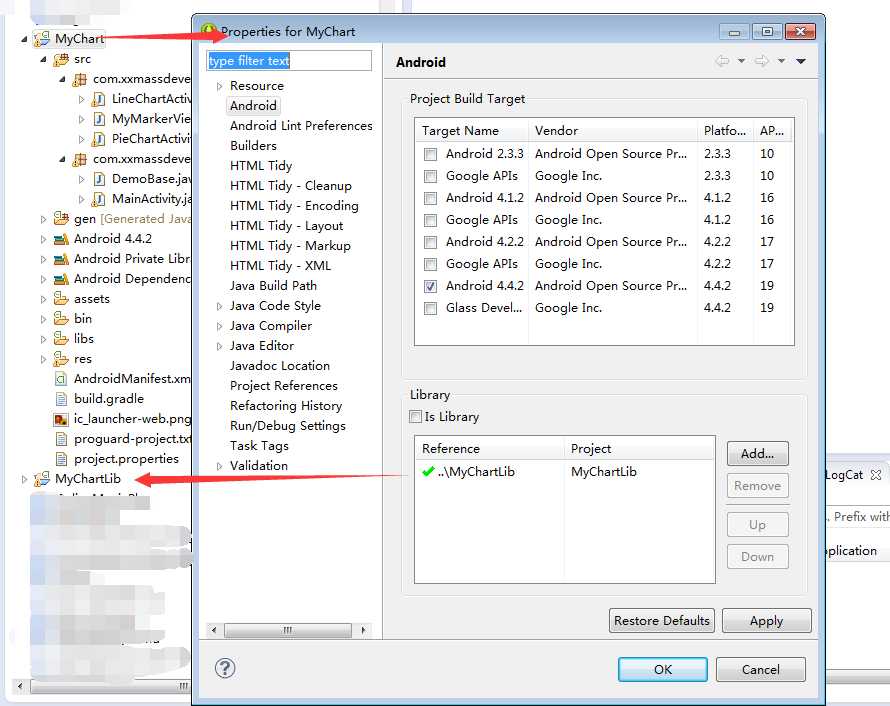Focus the type filter text field
This screenshot has height=706, width=890.
(289, 61)
